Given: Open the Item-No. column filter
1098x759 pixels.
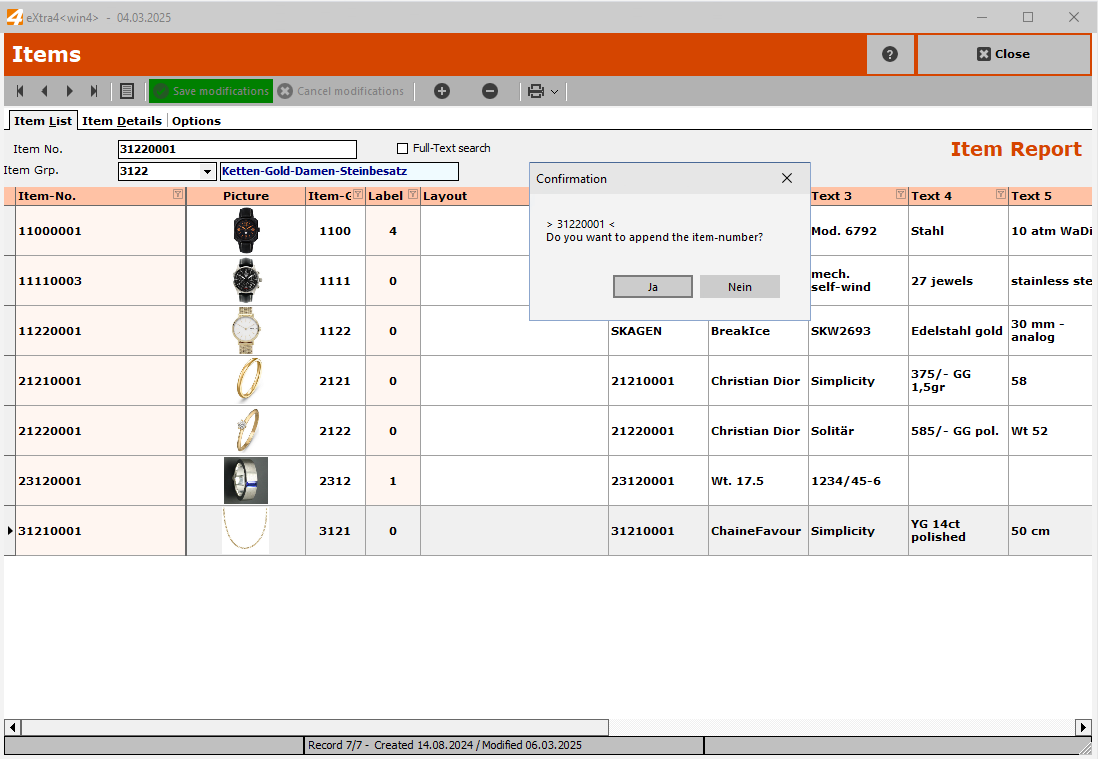Looking at the screenshot, I should pyautogui.click(x=177, y=195).
